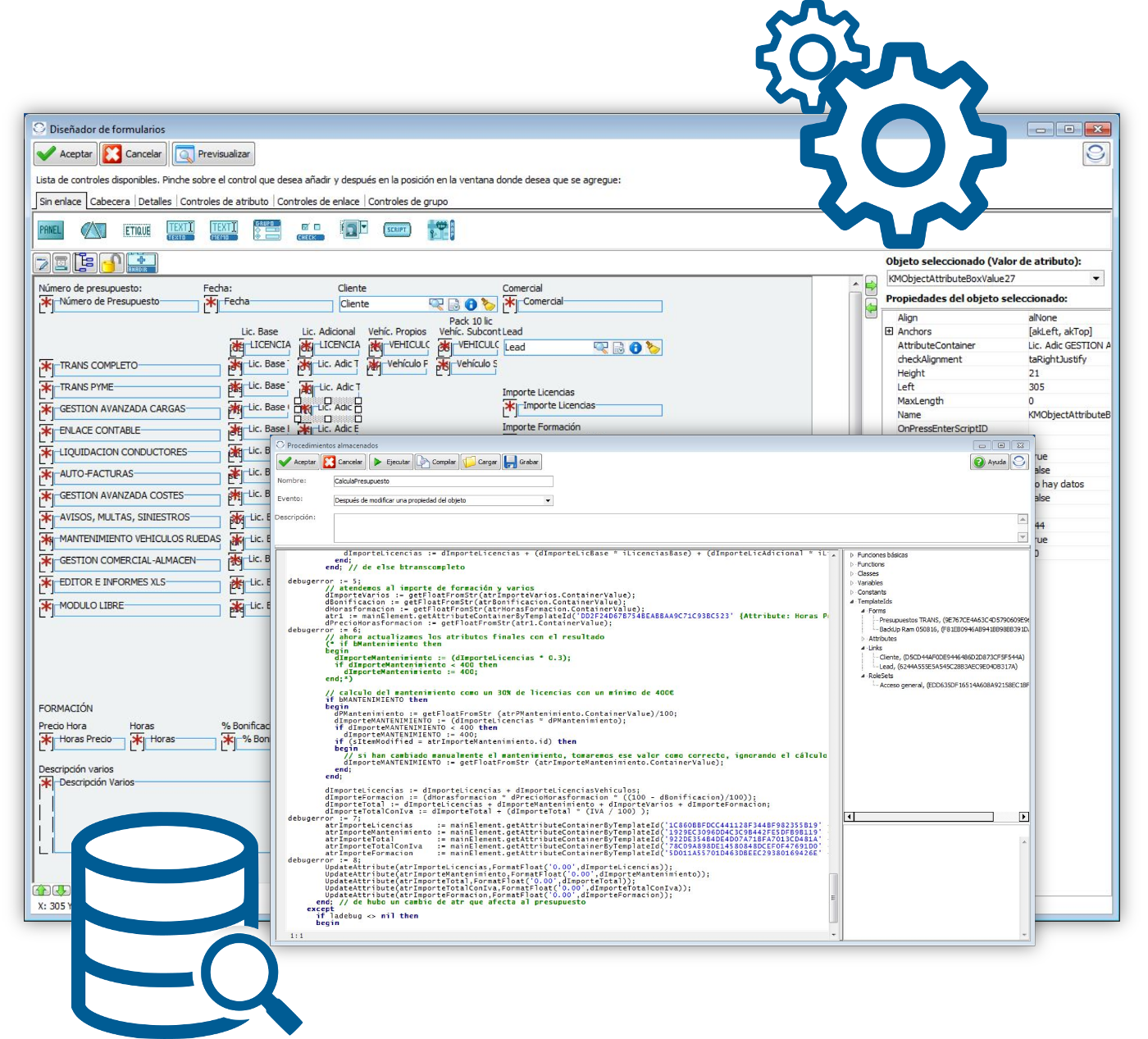This screenshot has height=1039, width=1148.
Task: Pick the ETIQUE label control
Action: [137, 230]
